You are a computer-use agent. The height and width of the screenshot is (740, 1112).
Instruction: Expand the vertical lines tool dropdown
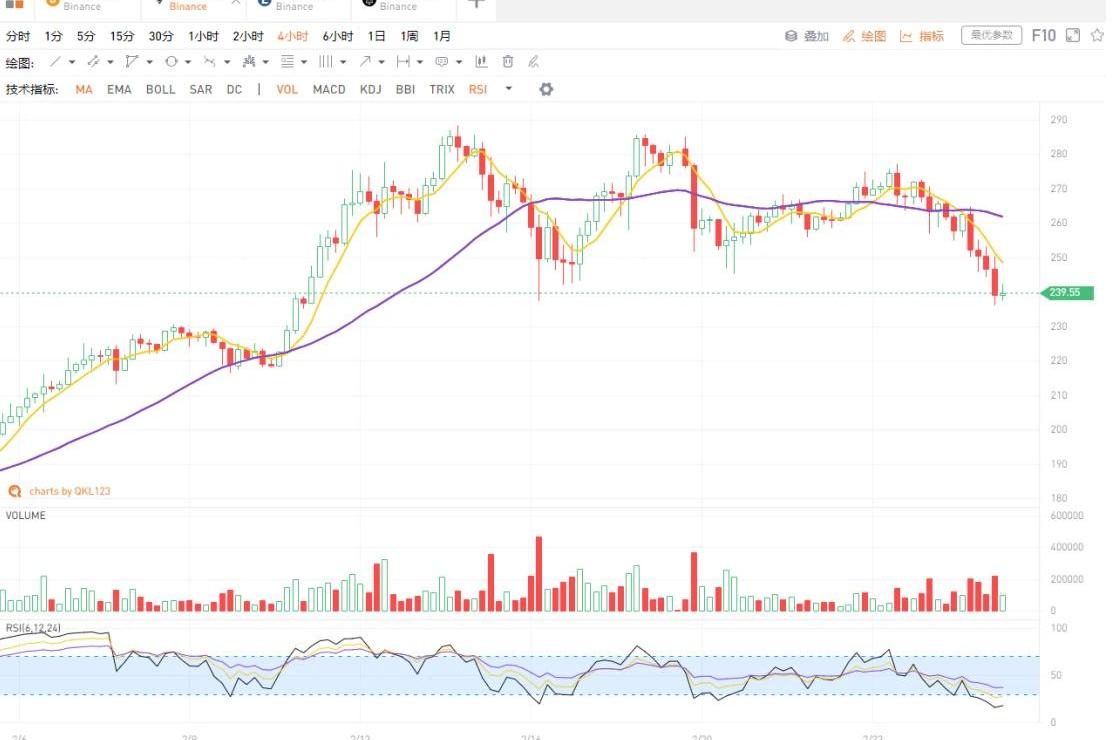point(342,62)
